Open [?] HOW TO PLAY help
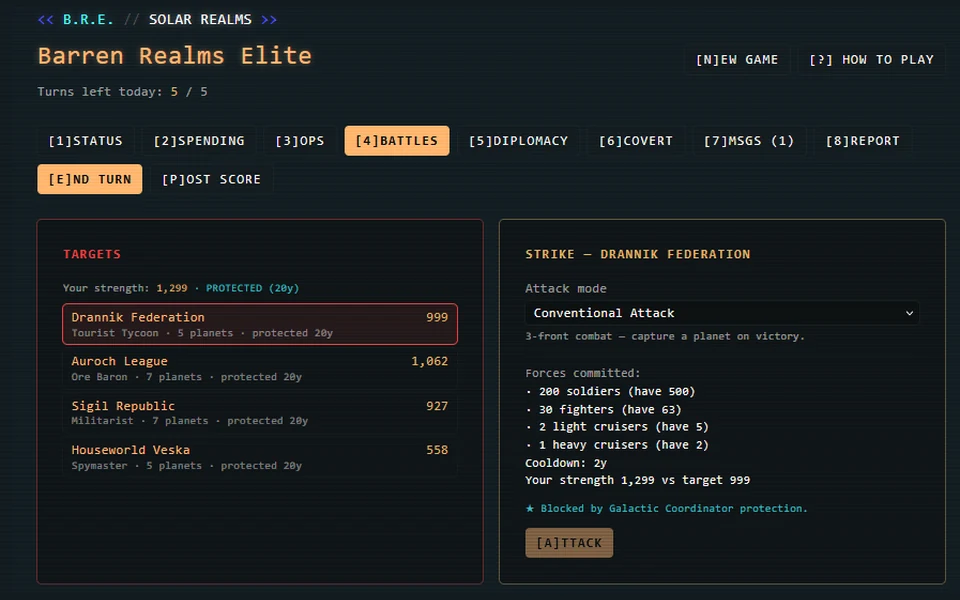 click(871, 59)
